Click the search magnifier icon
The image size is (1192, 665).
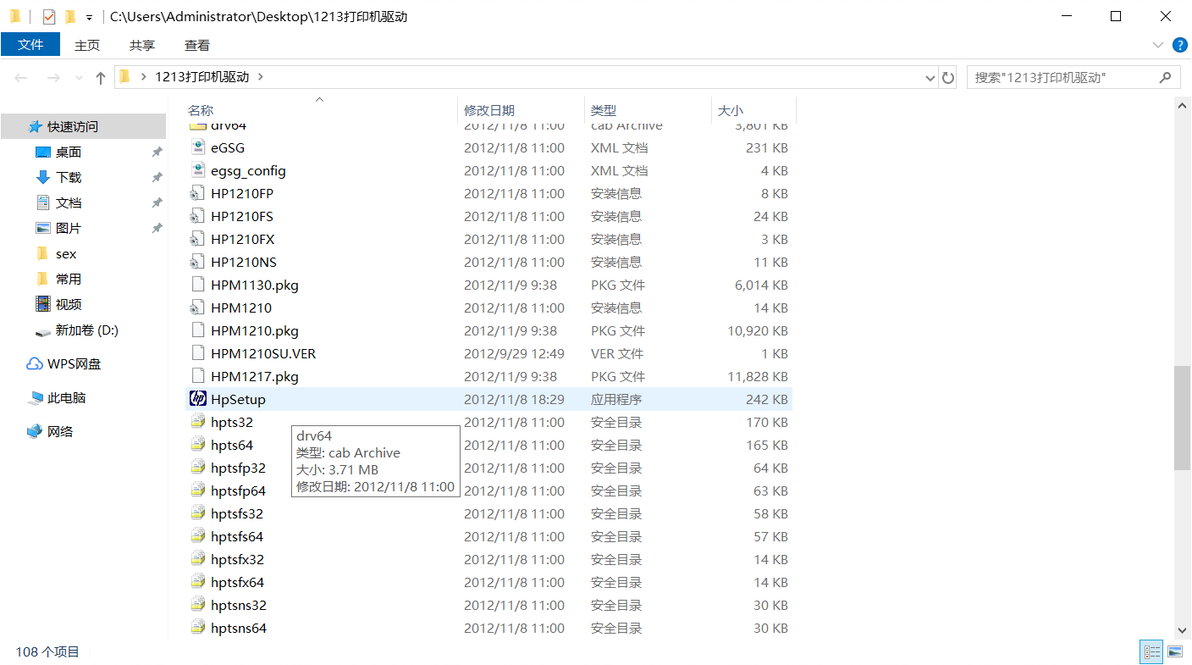[x=1167, y=76]
